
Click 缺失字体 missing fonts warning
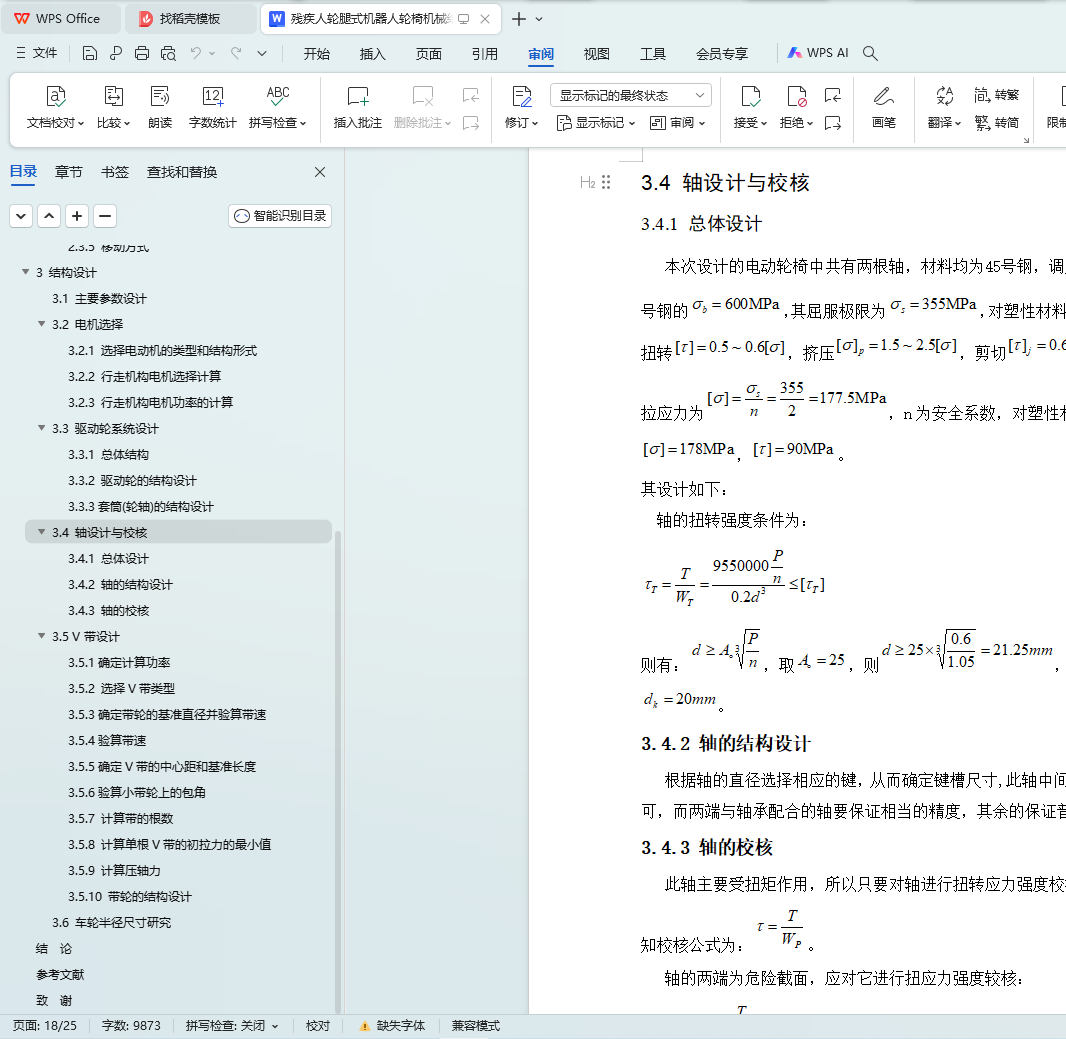click(x=392, y=1025)
